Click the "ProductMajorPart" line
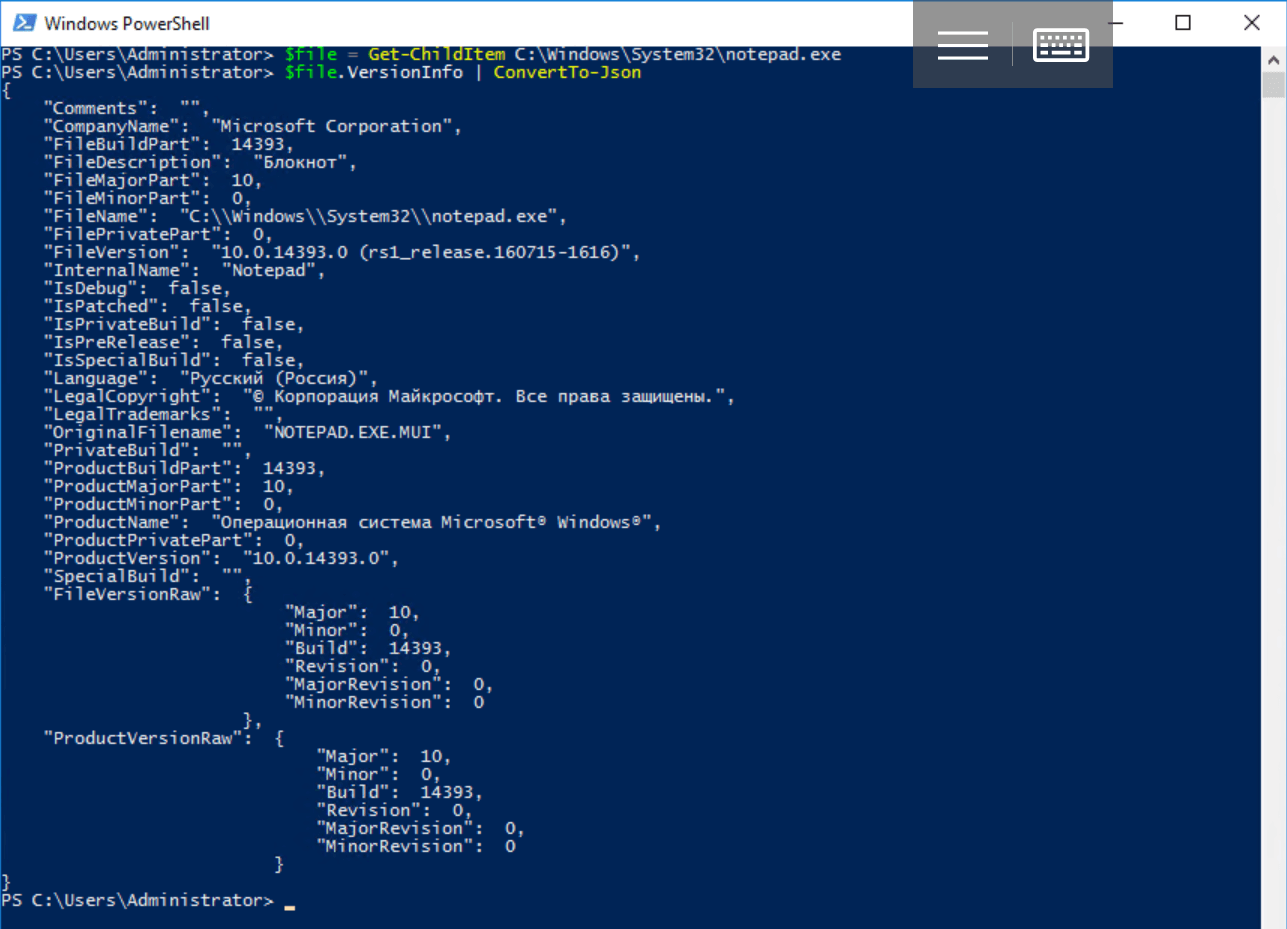Screen dimensions: 1287x929 [x=167, y=486]
